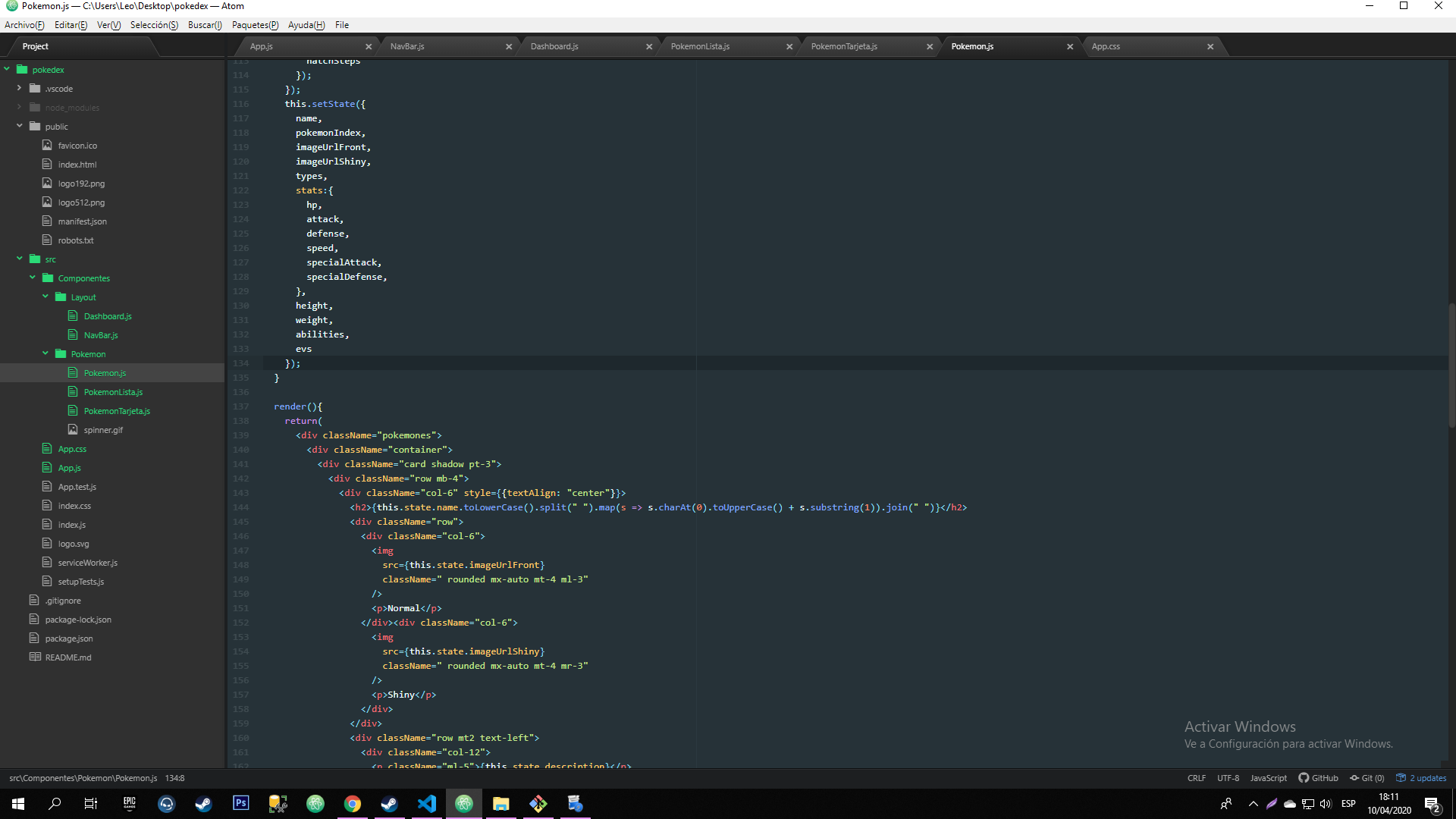Open the Buscar menu
The image size is (1456, 819).
point(205,25)
